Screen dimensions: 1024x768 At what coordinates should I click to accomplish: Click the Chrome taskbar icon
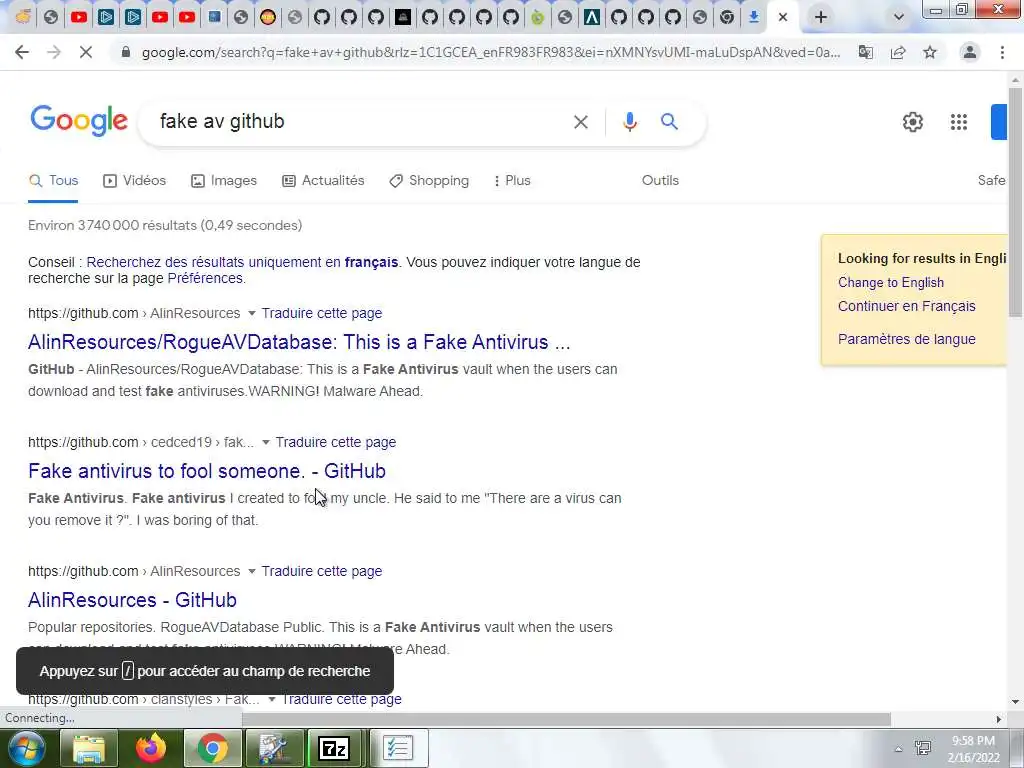(213, 748)
